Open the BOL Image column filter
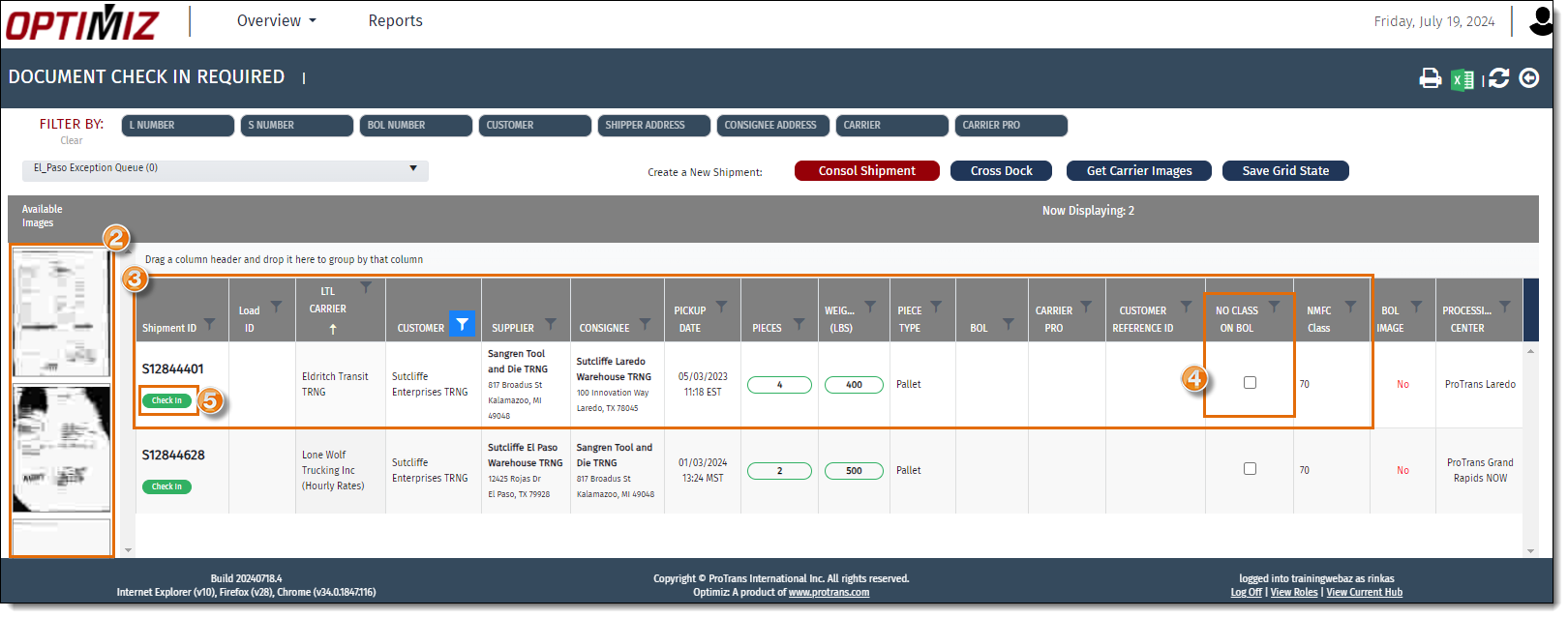The height and width of the screenshot is (618, 1568). pyautogui.click(x=1416, y=307)
